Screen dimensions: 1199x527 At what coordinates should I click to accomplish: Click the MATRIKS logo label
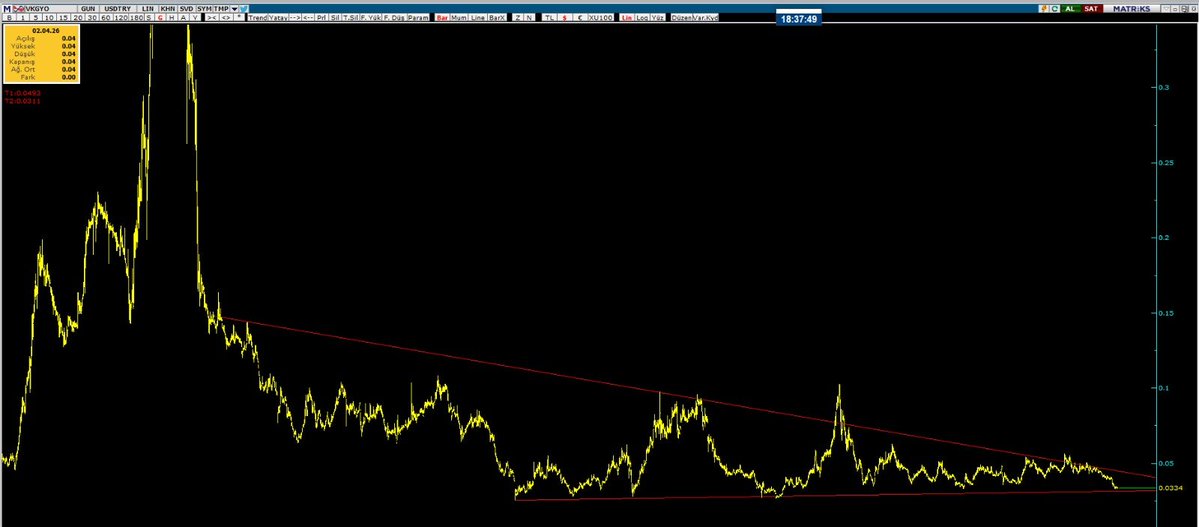tap(1132, 8)
